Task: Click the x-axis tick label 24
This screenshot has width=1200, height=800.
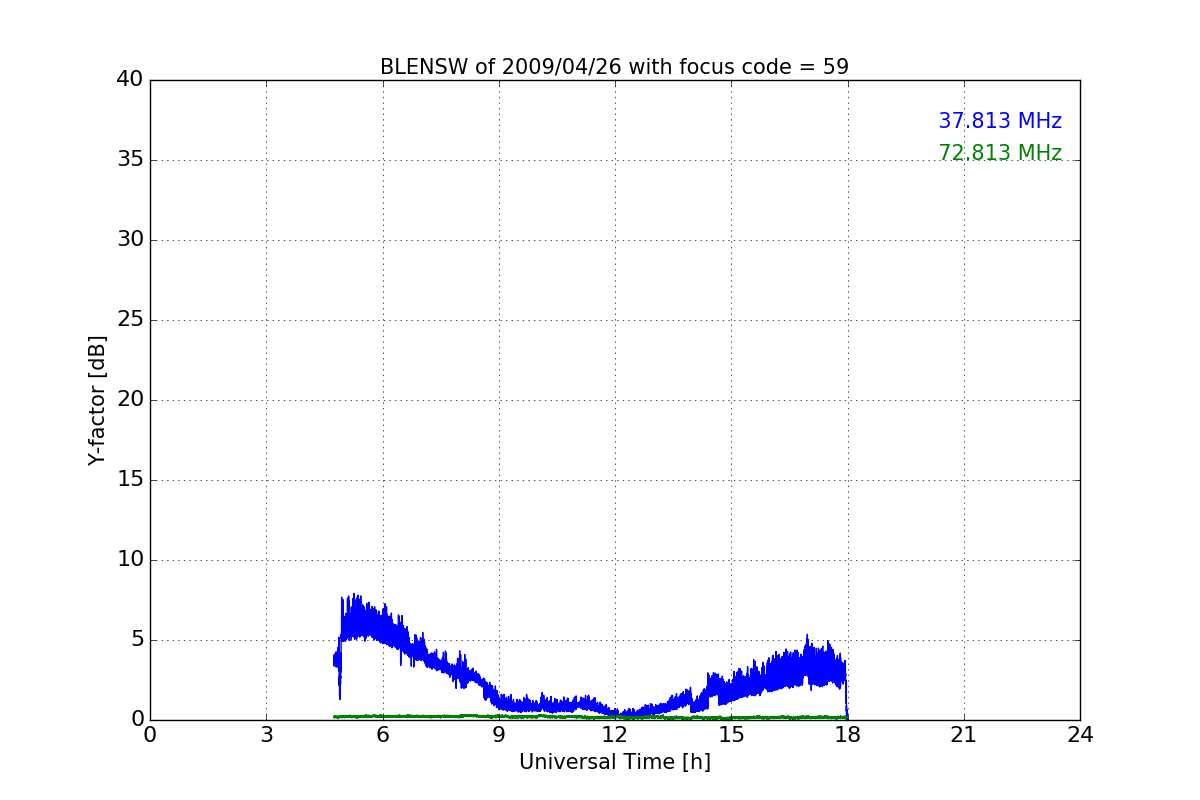Action: (x=1080, y=735)
